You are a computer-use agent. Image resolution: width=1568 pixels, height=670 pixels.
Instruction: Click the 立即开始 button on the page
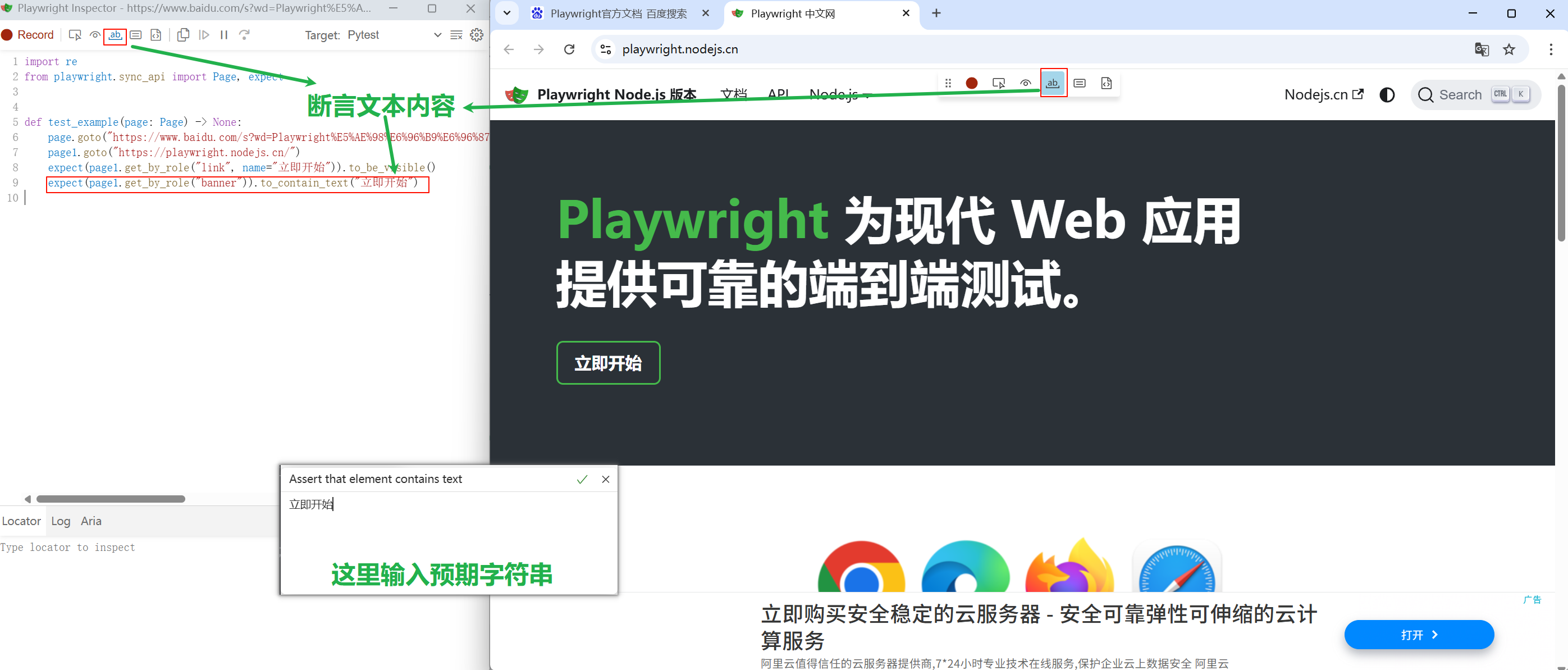(607, 363)
